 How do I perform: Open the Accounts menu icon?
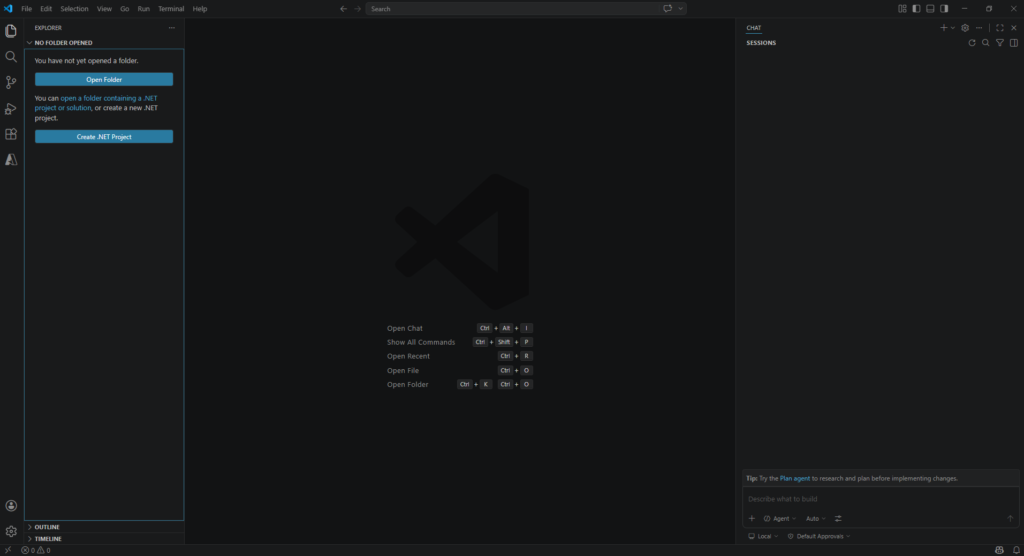pos(11,506)
